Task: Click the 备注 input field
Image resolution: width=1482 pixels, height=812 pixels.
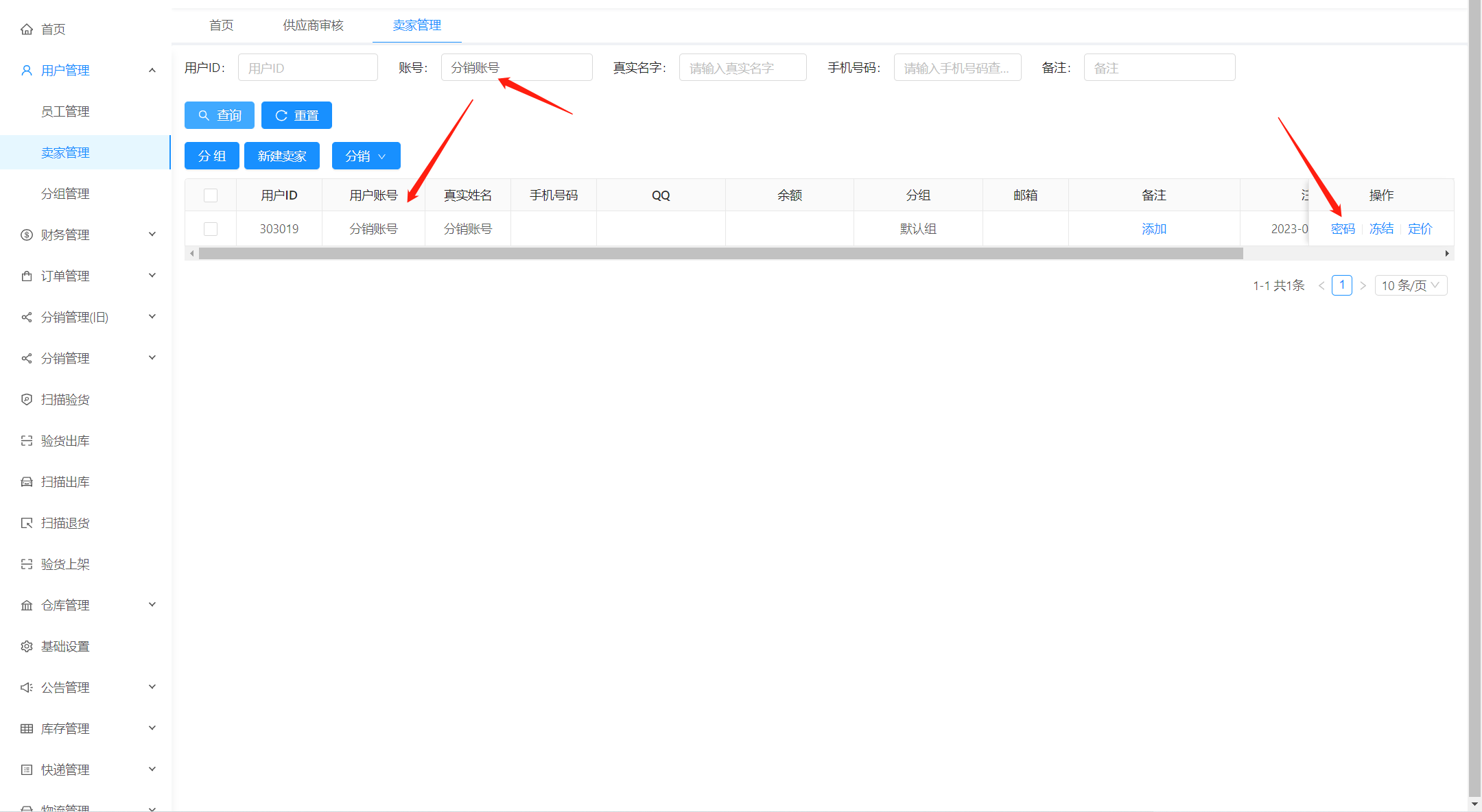Action: pyautogui.click(x=1160, y=67)
